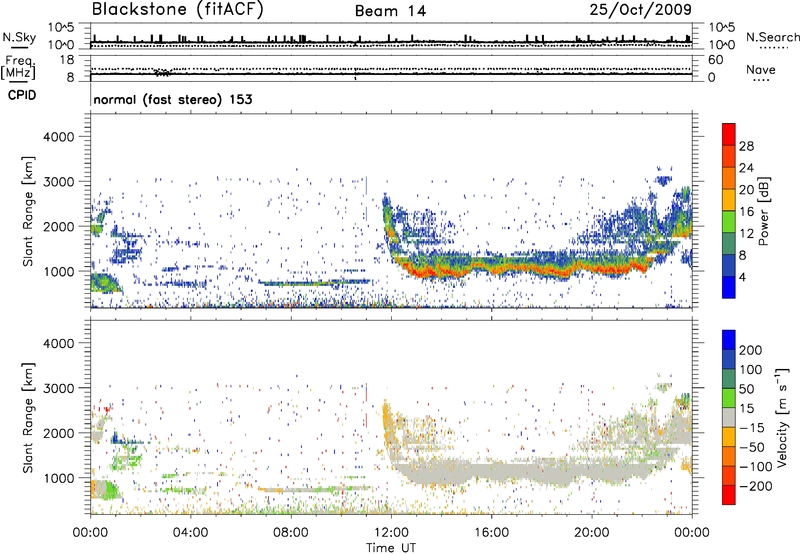The height and width of the screenshot is (554, 800).
Task: Click the '12:00' time axis tick label
Action: tap(391, 533)
